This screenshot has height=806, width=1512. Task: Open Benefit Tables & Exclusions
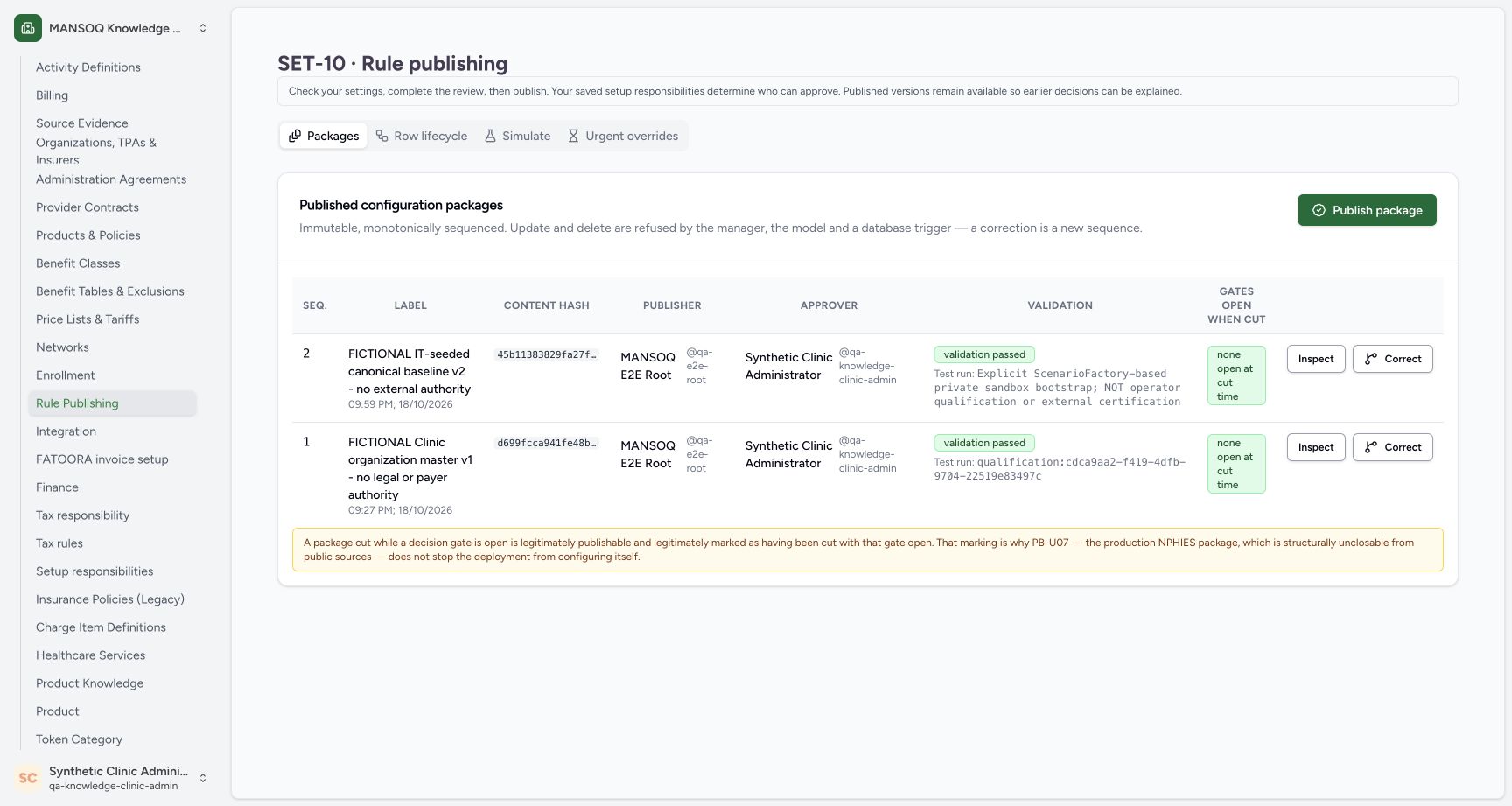coord(110,291)
